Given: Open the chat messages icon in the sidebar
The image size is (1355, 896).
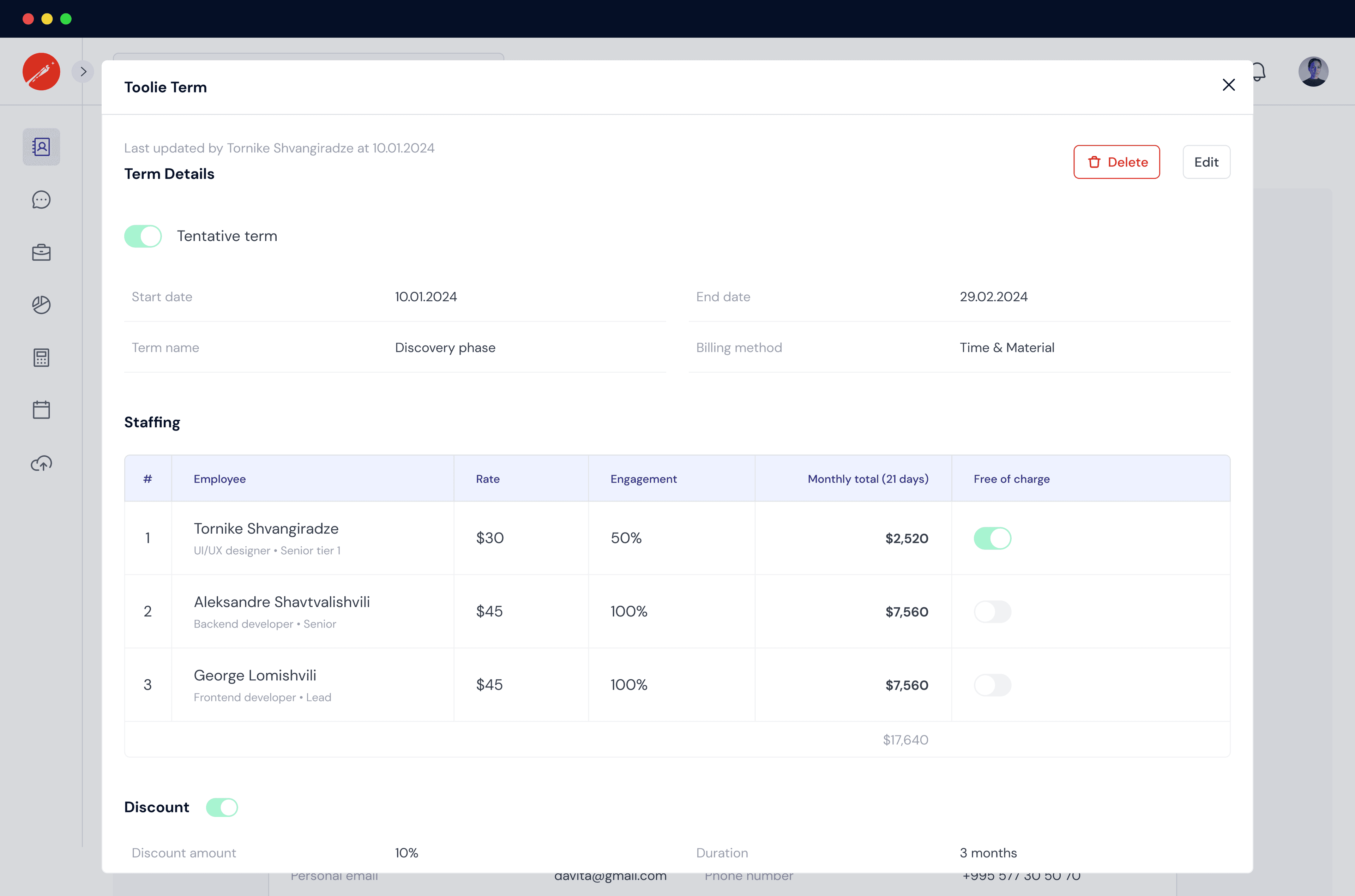Looking at the screenshot, I should click(41, 199).
